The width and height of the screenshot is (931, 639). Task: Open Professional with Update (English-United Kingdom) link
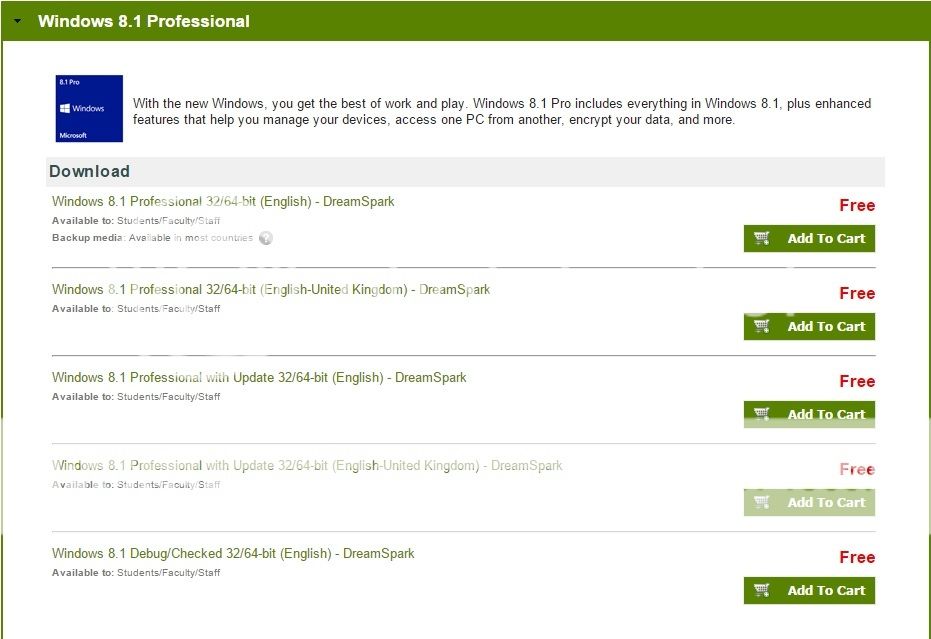tap(307, 465)
